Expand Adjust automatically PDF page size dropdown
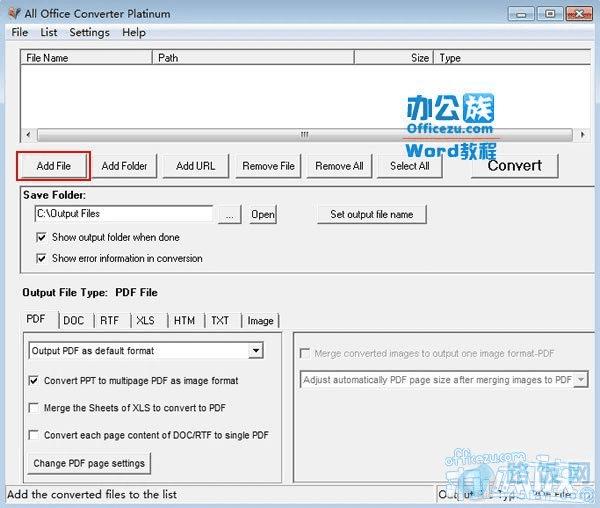Viewport: 600px width, 508px height. 581,379
